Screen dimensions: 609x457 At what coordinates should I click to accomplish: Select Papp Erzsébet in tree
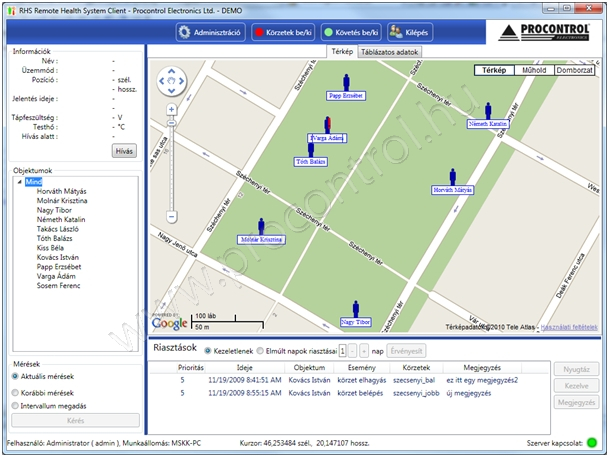[x=59, y=267]
